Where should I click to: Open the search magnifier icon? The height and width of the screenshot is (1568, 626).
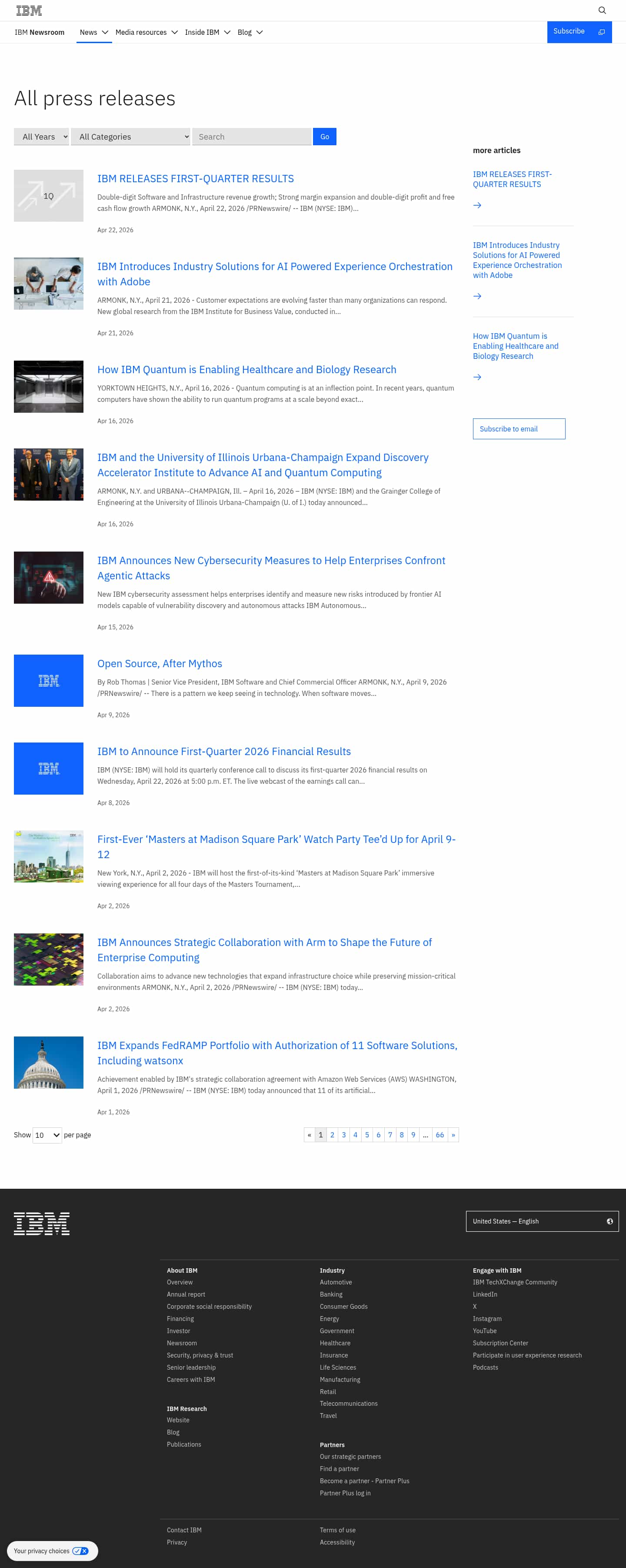tap(602, 10)
